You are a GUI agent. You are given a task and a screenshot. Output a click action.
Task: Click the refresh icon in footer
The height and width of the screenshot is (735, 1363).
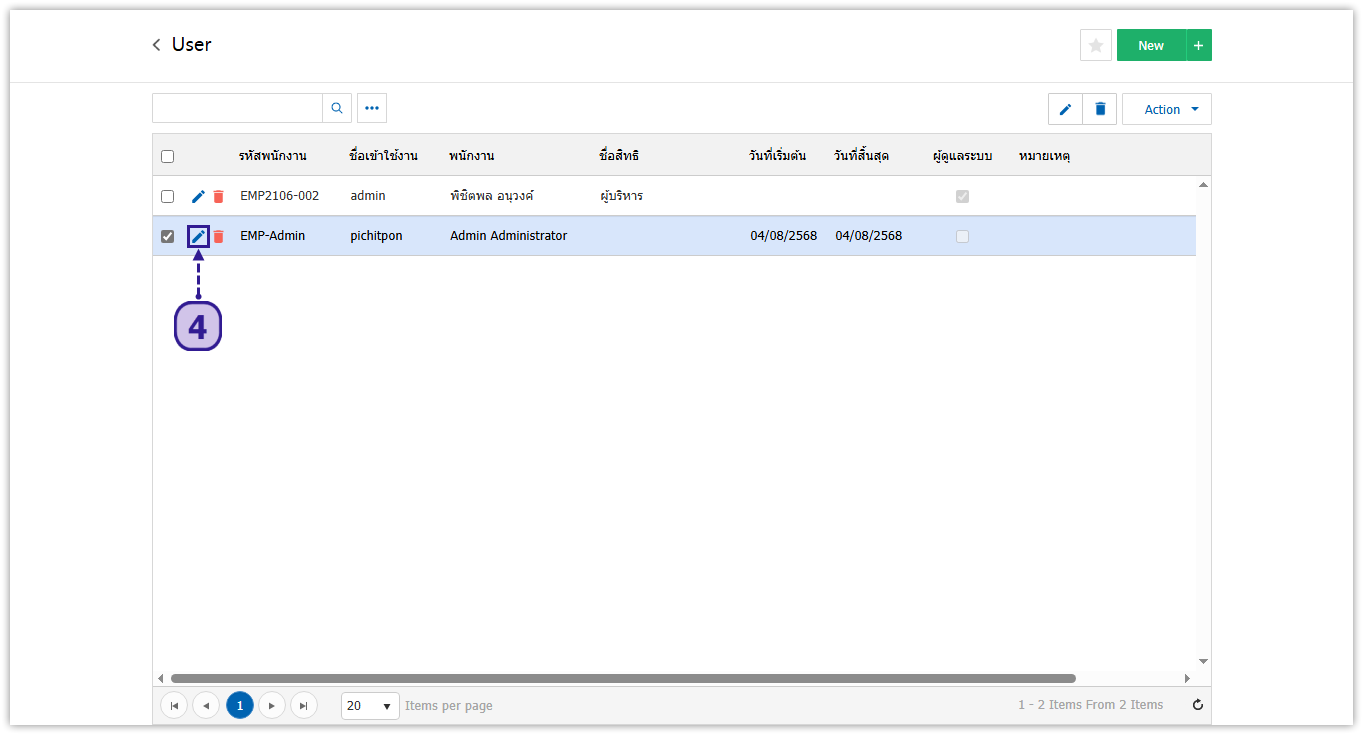pos(1198,705)
